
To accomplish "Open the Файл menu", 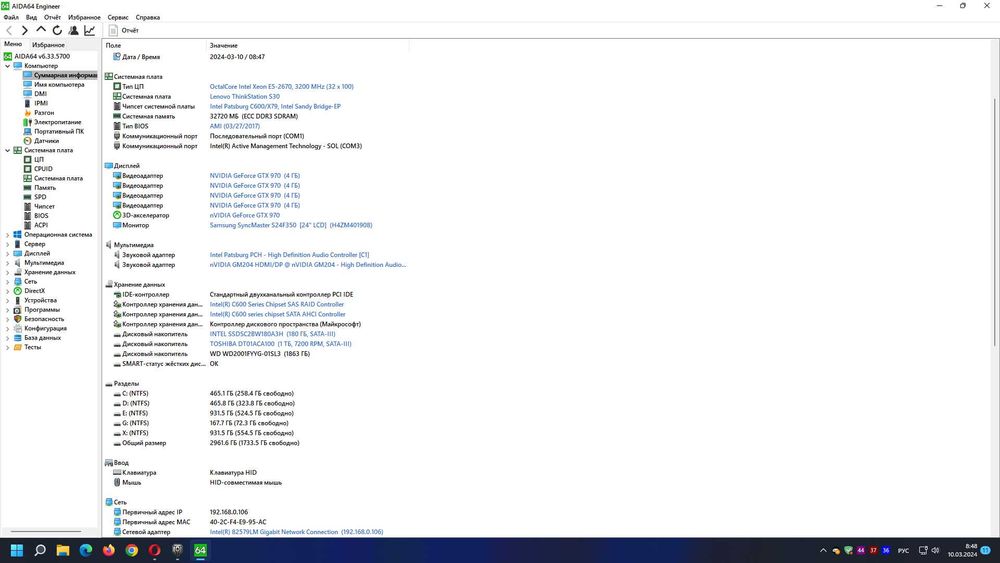I will [11, 17].
